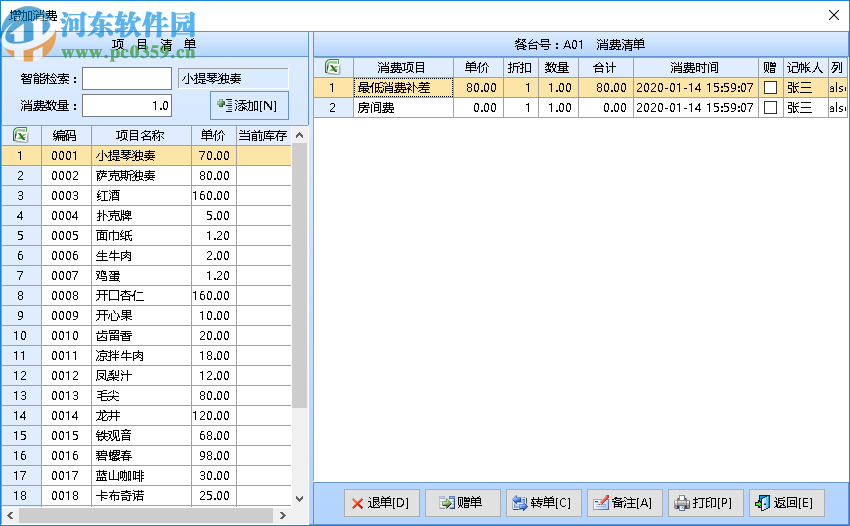
Task: Click the item list horizontal scrollbar thumb
Action: click(x=145, y=515)
